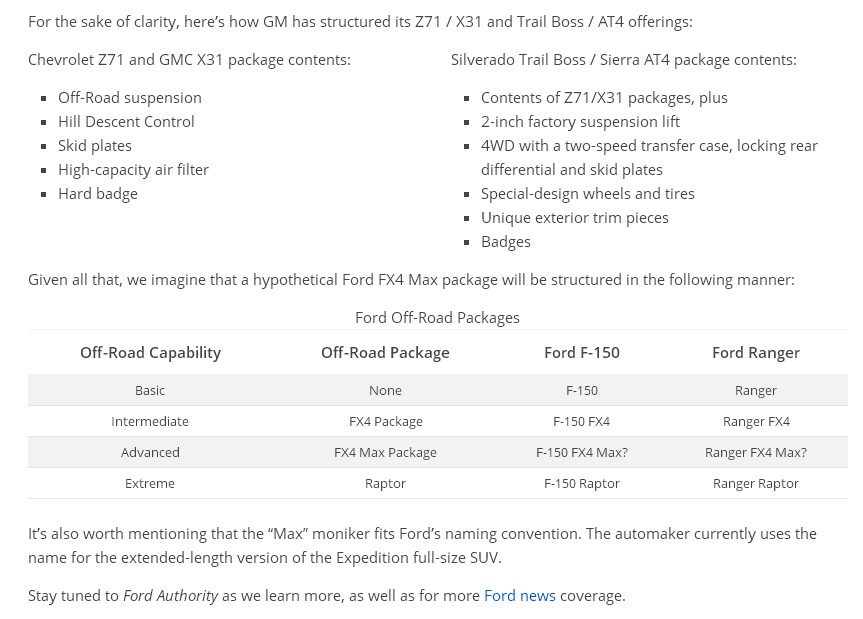Click the Off-Road Package column header

[x=385, y=353]
